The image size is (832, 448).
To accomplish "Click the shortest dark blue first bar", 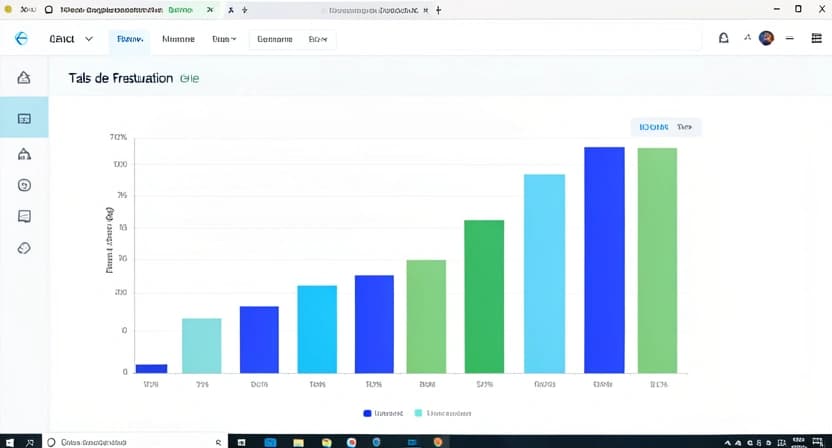I will pos(151,368).
